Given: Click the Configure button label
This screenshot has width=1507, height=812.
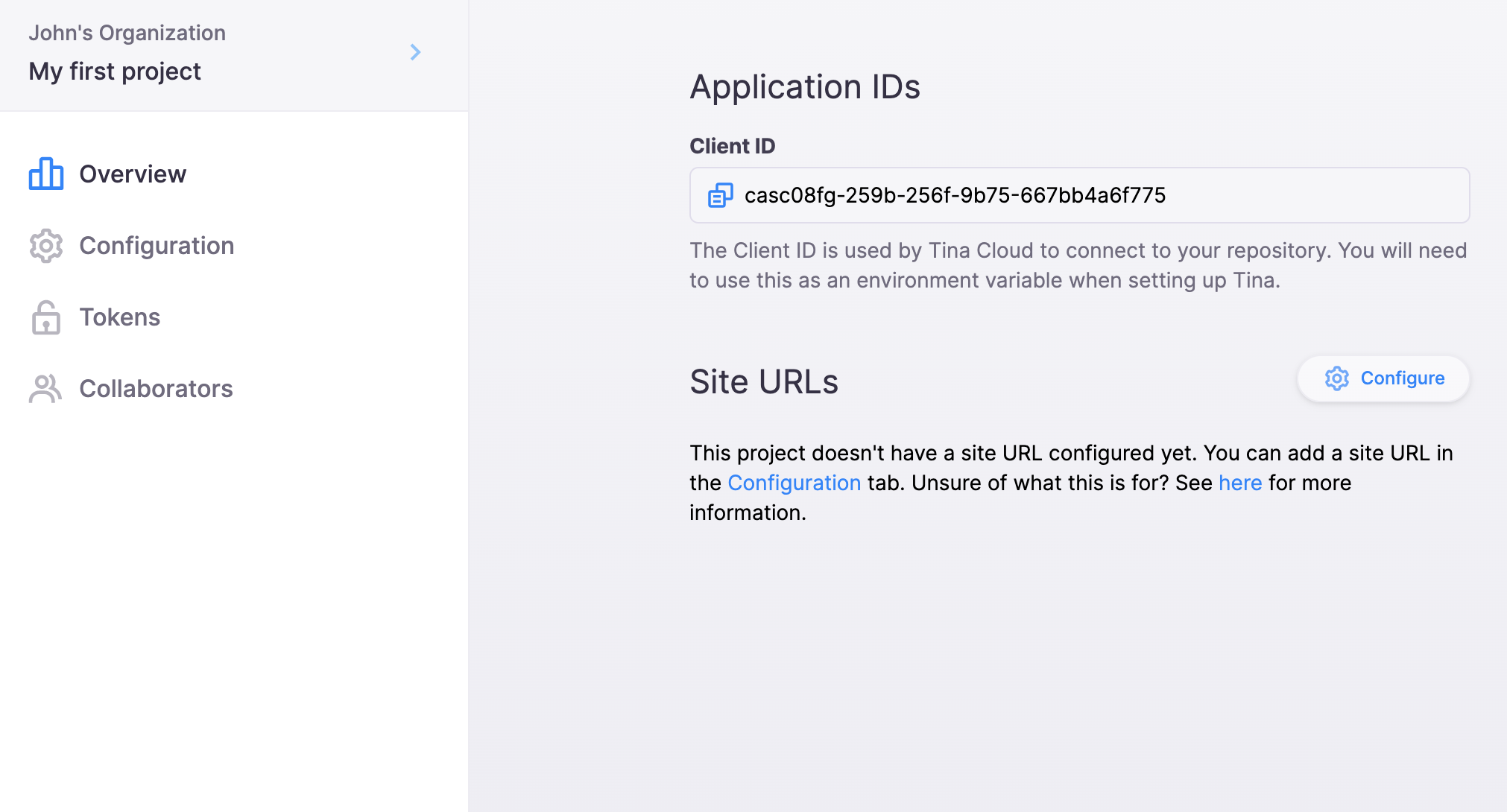Looking at the screenshot, I should click(x=1403, y=378).
